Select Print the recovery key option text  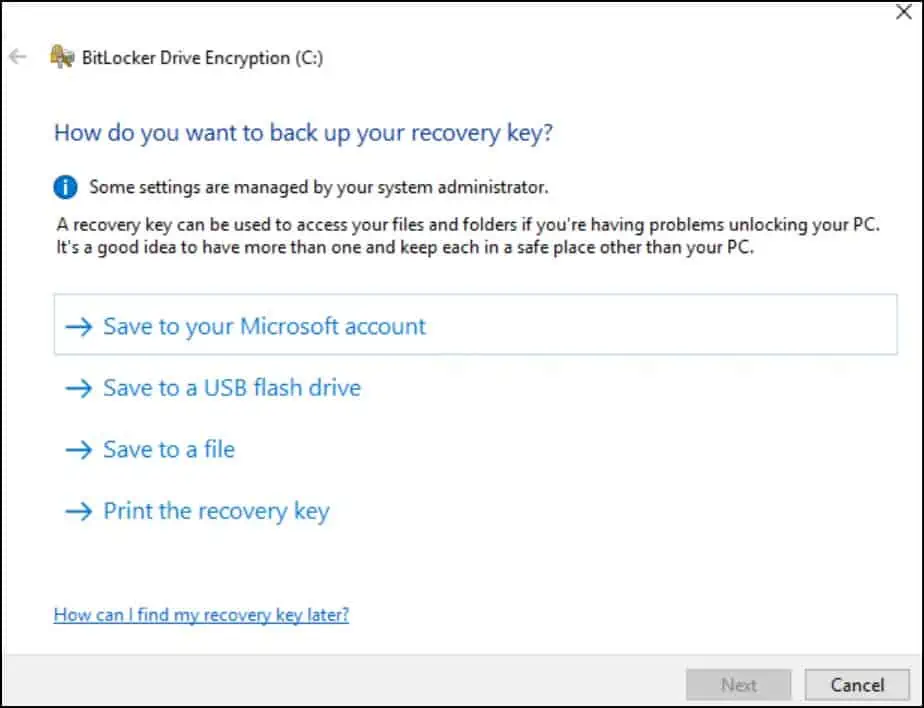216,511
